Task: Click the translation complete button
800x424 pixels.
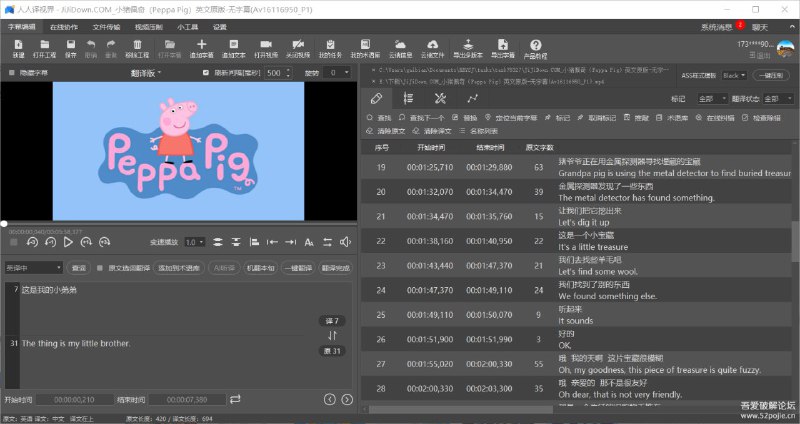Action: pos(336,268)
